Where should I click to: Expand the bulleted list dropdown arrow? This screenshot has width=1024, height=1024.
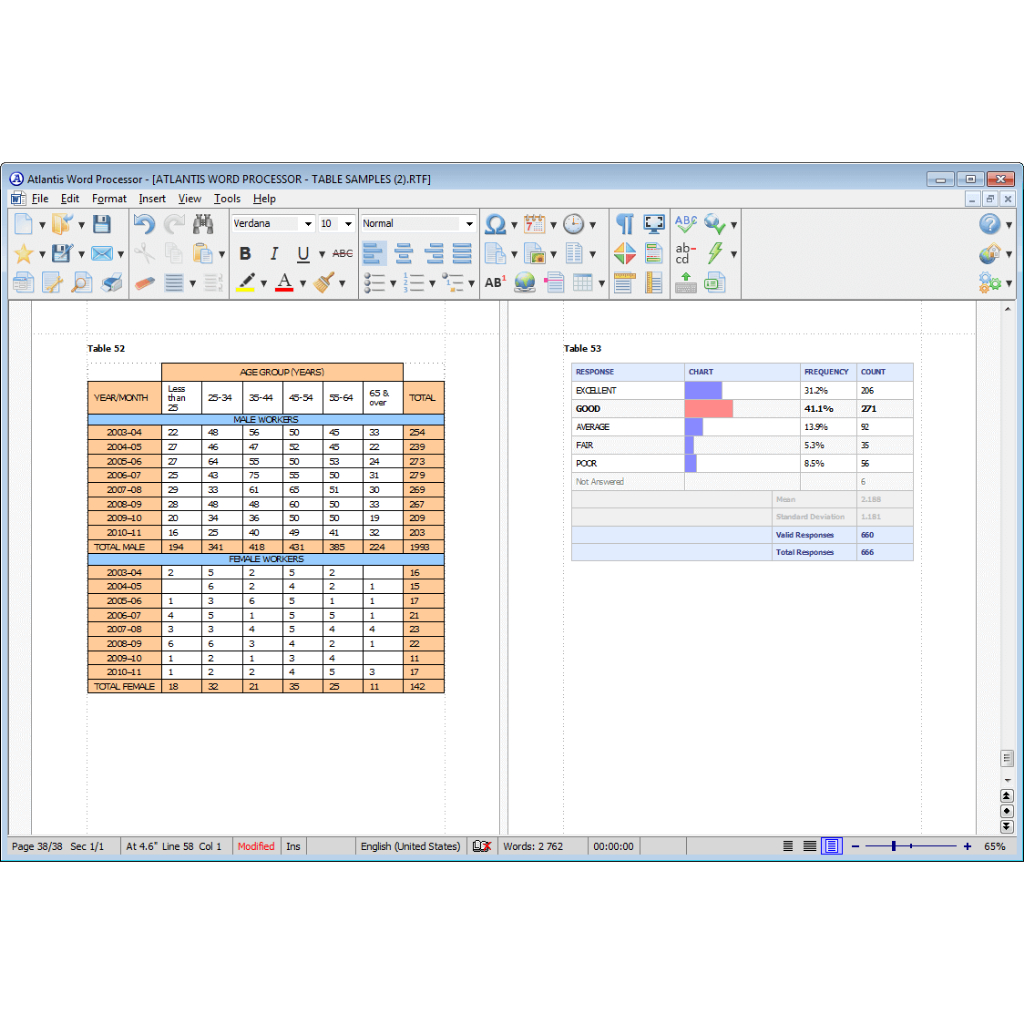[x=393, y=283]
